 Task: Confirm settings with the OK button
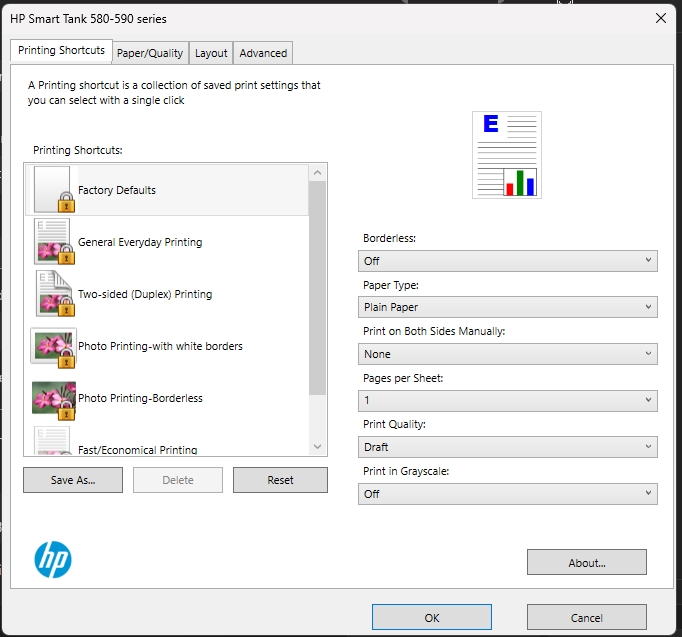[x=432, y=617]
